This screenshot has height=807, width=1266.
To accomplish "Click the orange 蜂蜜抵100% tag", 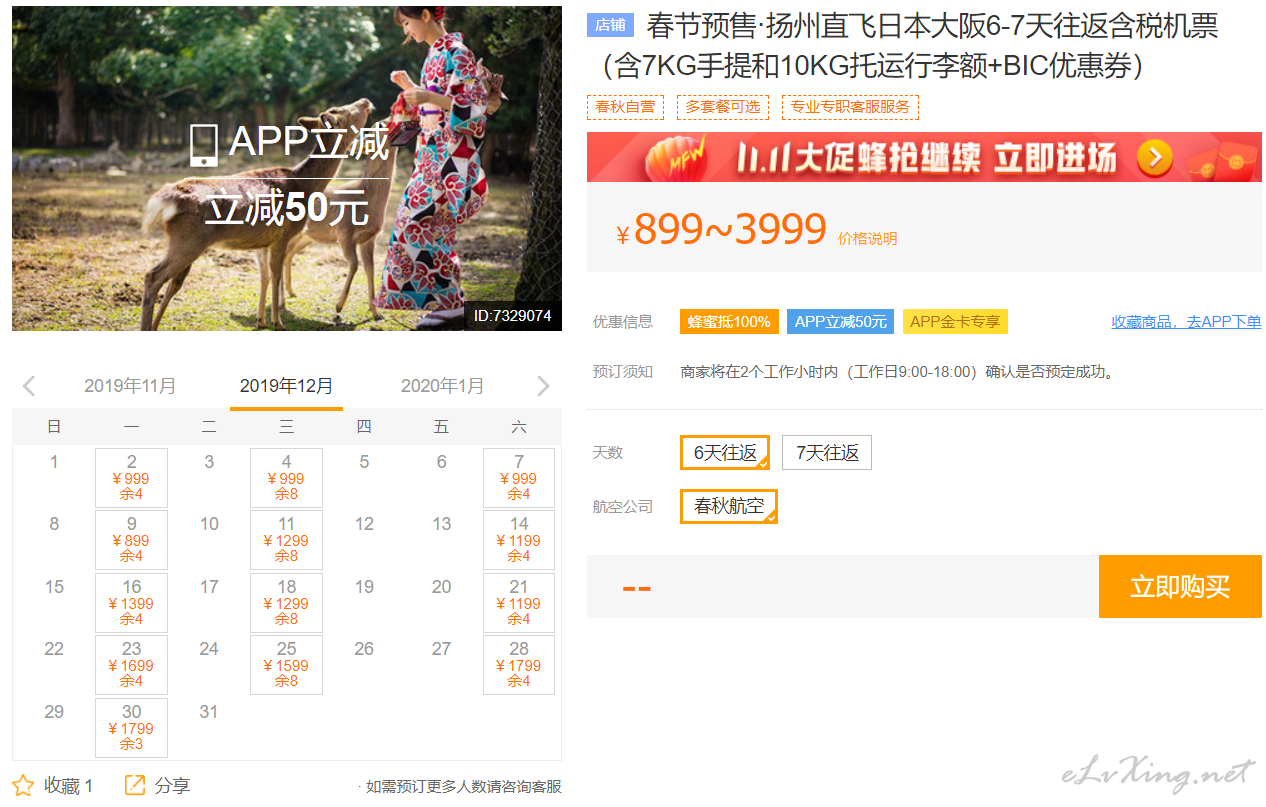I will coord(729,322).
